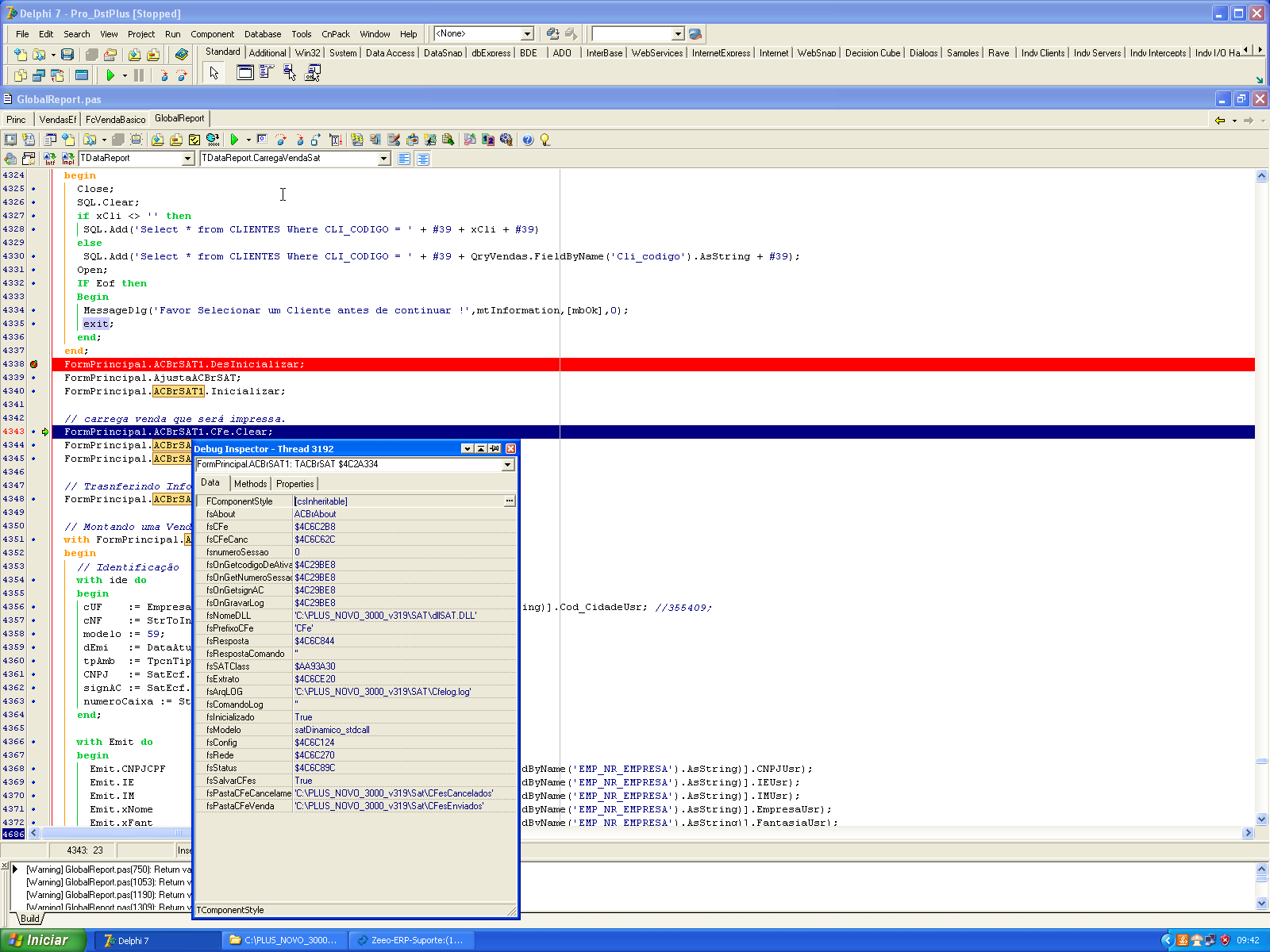Select the fsNomeDLL row in Debug Inspector
The width and height of the screenshot is (1270, 952).
pos(356,616)
